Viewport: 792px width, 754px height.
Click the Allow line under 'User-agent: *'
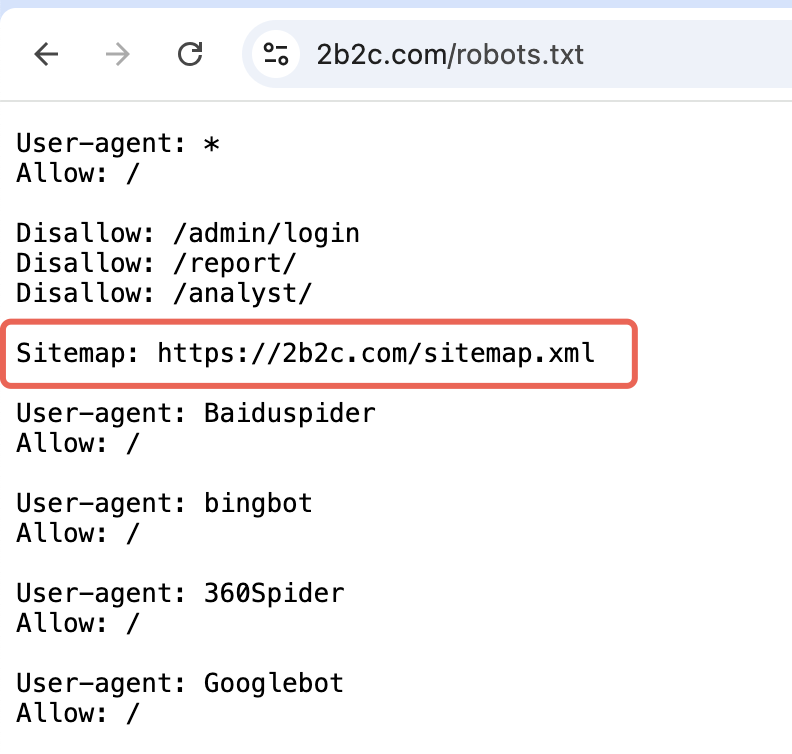click(x=77, y=173)
